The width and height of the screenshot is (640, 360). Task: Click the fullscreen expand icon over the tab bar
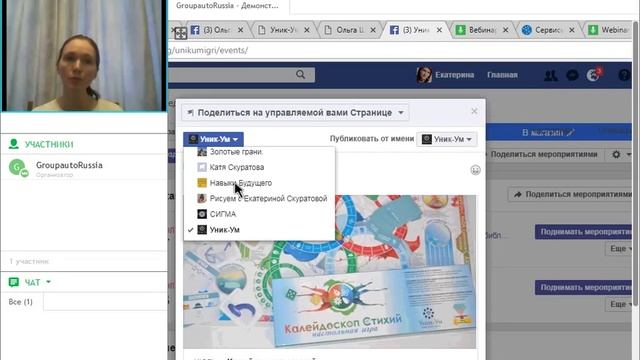tap(180, 33)
